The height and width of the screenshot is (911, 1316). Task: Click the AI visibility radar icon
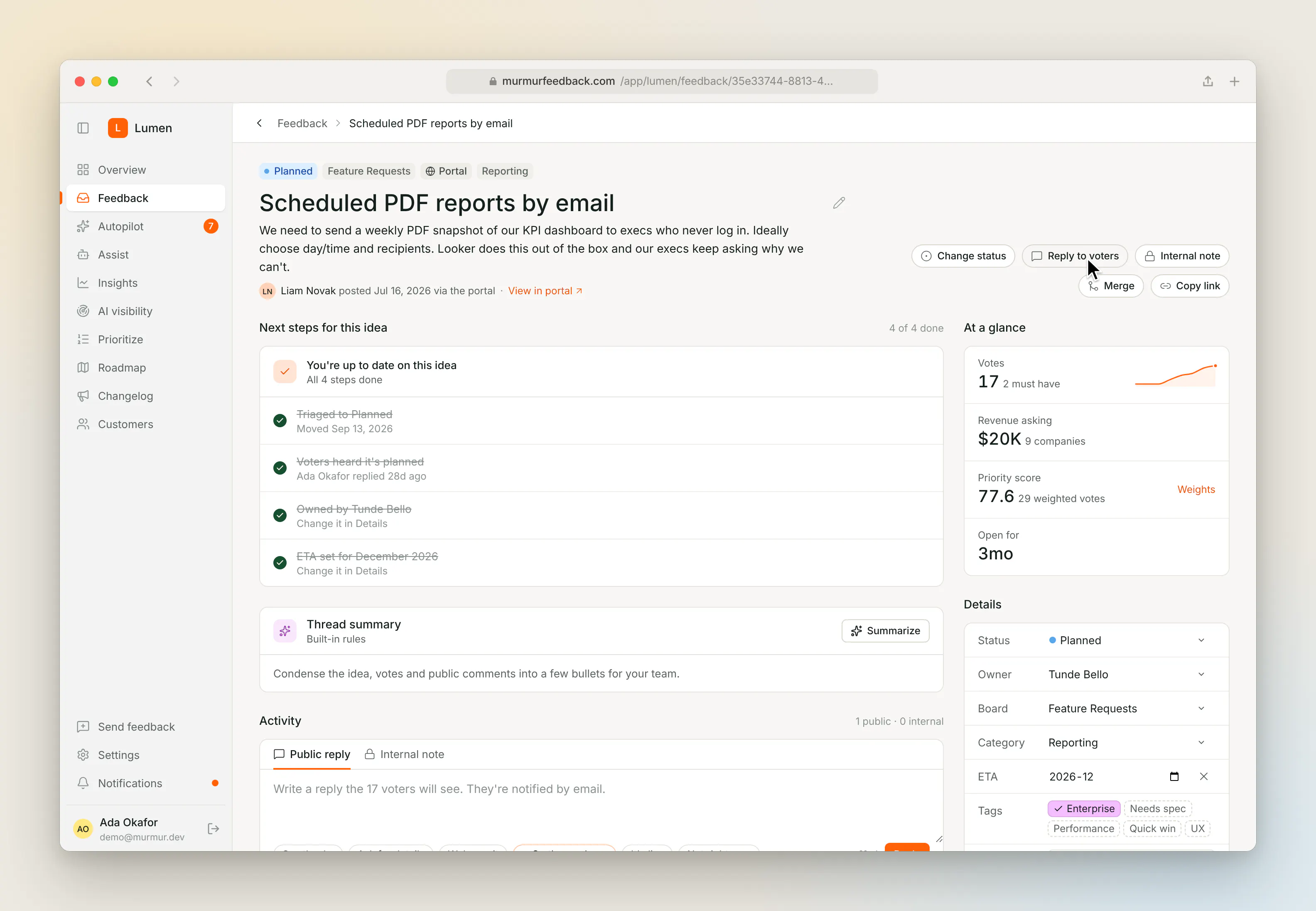[83, 311]
